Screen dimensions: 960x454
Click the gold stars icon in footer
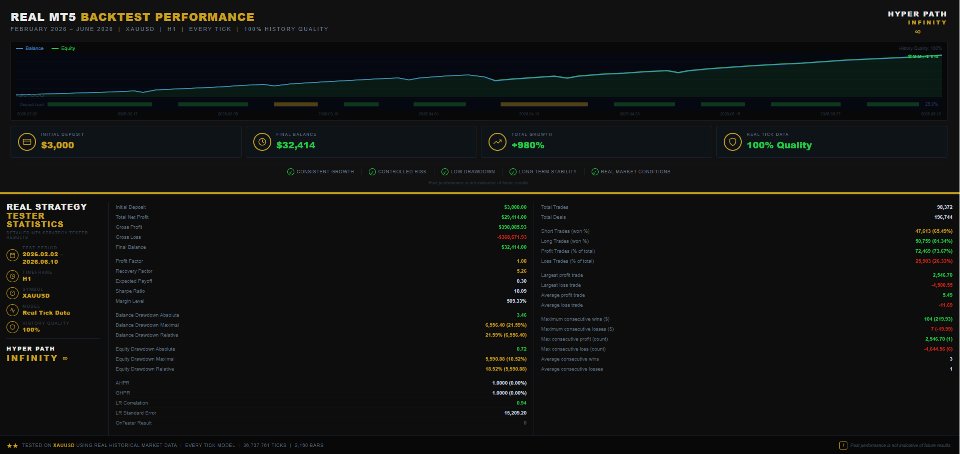tap(12, 445)
